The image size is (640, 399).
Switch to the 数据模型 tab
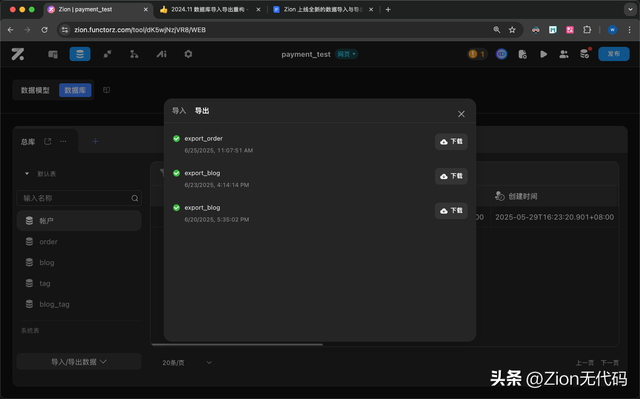pos(35,90)
